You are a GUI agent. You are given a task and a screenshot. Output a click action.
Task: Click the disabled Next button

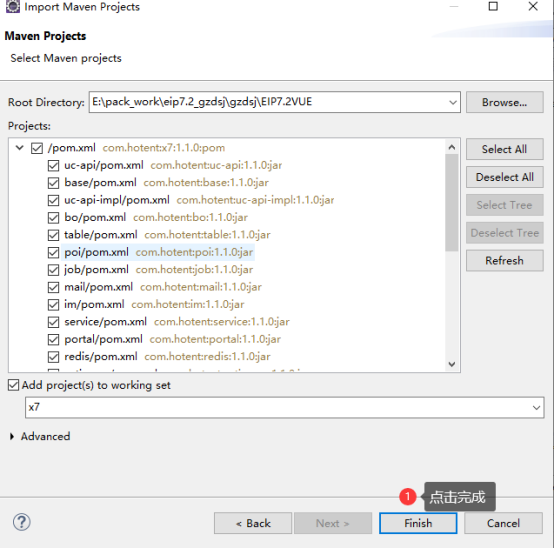pos(333,523)
